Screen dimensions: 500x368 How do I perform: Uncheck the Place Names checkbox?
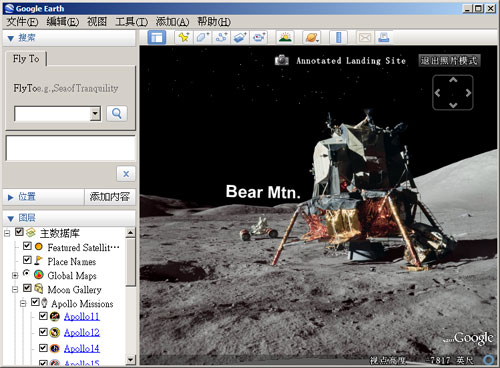(x=27, y=260)
